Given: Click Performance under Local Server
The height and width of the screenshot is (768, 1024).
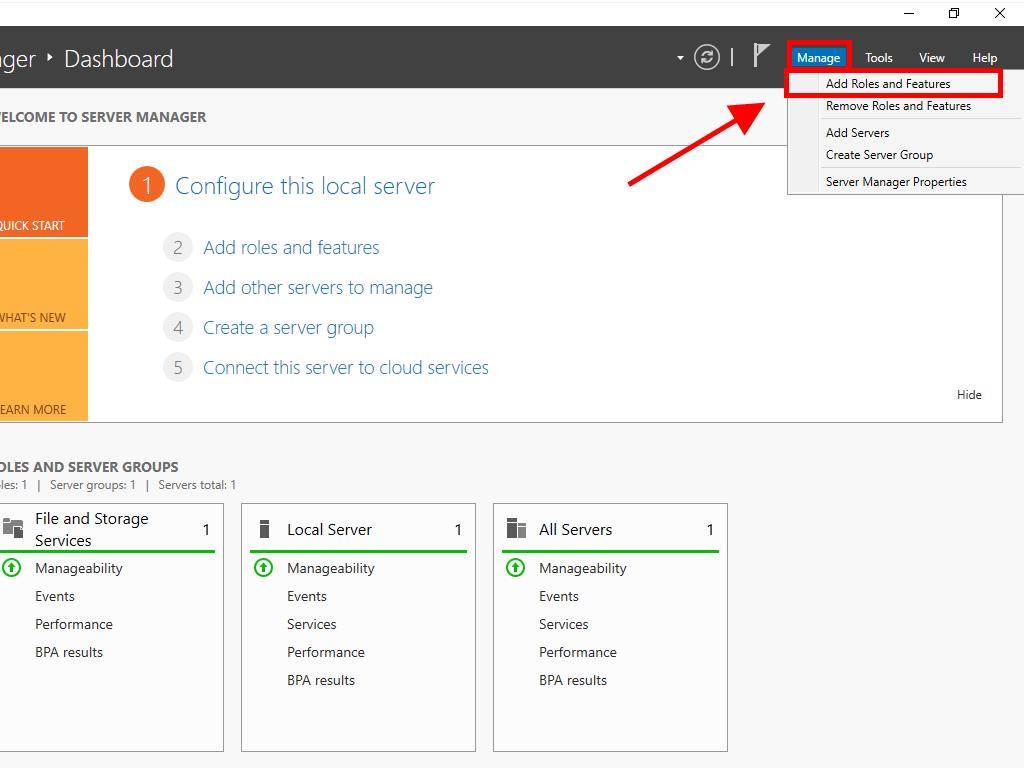Looking at the screenshot, I should pyautogui.click(x=326, y=652).
